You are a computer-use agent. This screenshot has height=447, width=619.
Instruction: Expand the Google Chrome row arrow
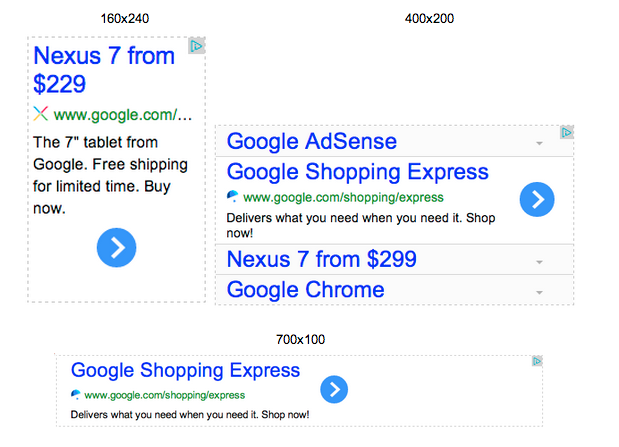pyautogui.click(x=539, y=293)
